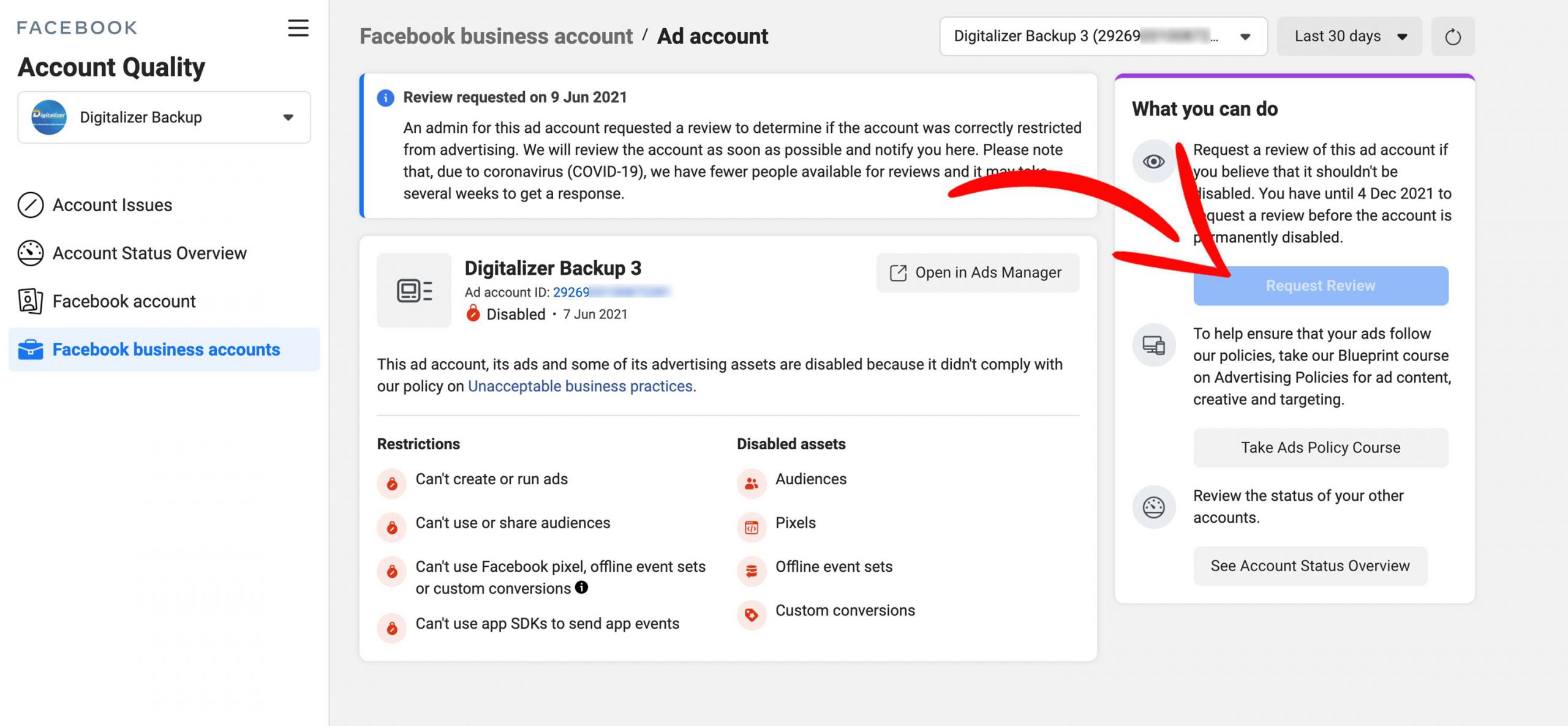Click the Audiences disabled asset icon

pyautogui.click(x=751, y=484)
